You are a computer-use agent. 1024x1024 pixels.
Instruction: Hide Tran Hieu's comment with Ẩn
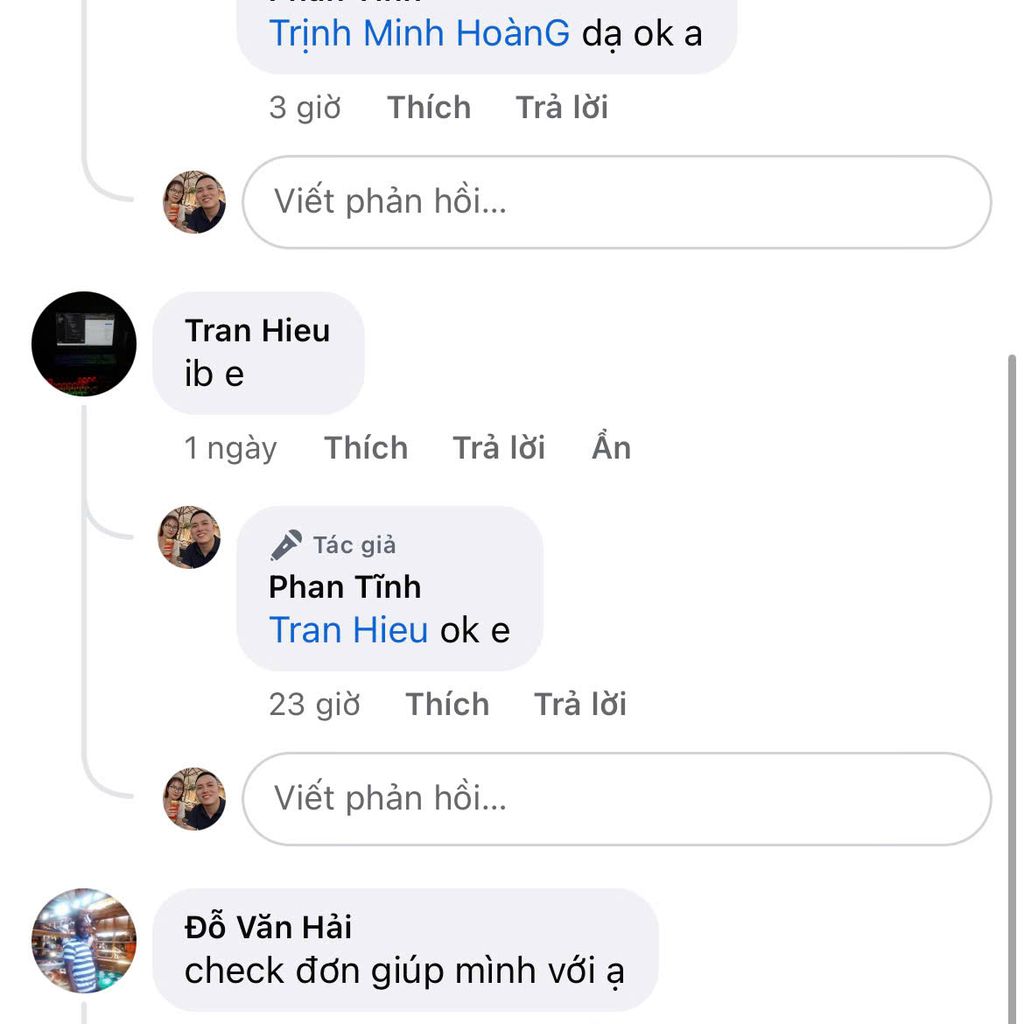611,448
